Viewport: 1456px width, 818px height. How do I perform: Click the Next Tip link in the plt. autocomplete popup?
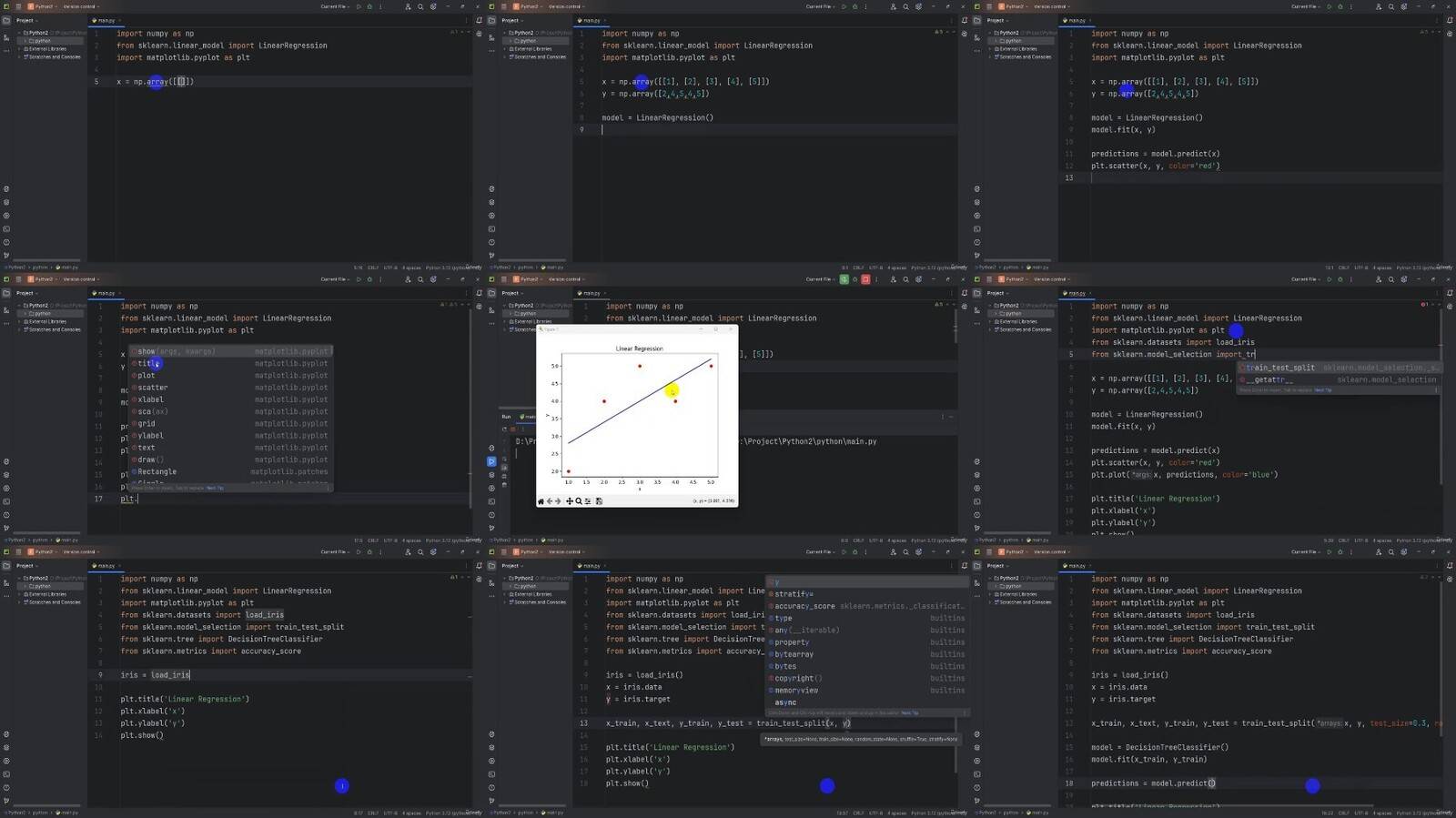click(215, 488)
